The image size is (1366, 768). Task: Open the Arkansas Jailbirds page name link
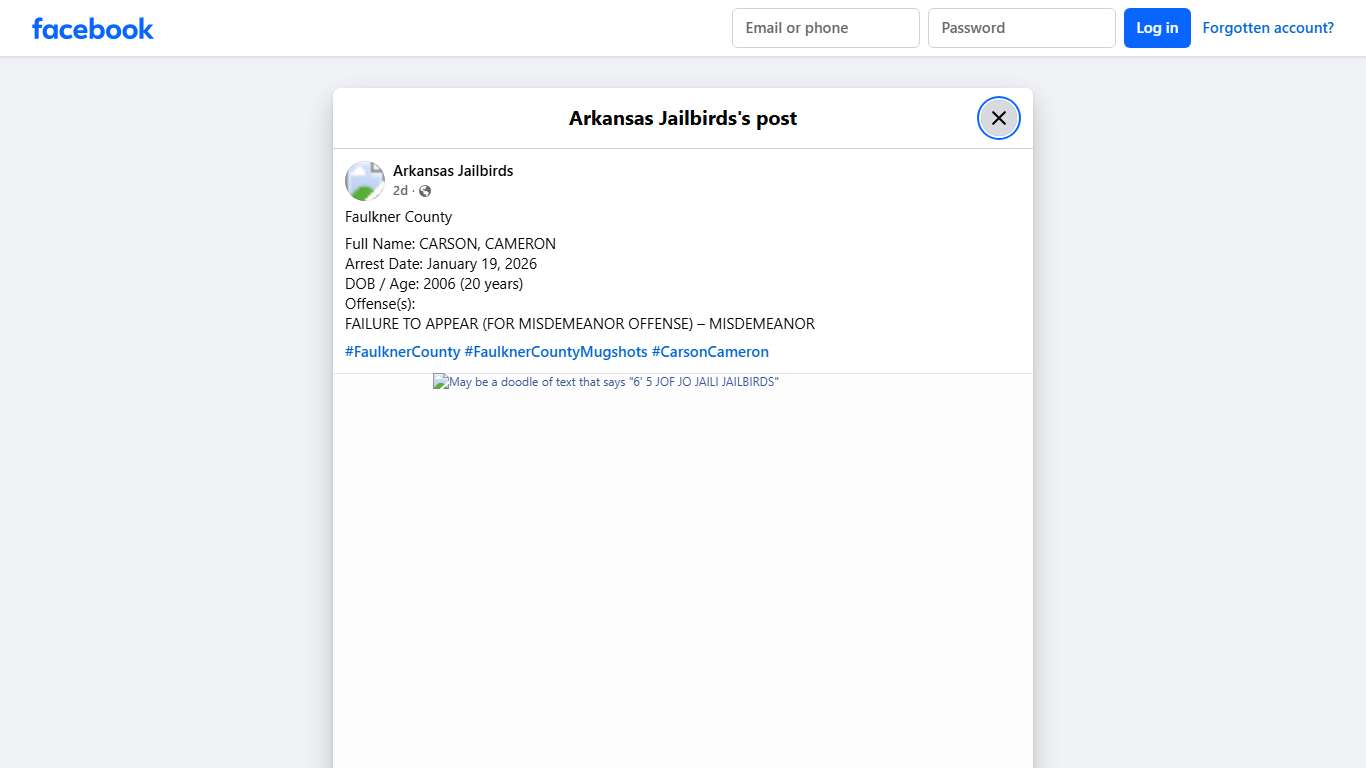(452, 171)
